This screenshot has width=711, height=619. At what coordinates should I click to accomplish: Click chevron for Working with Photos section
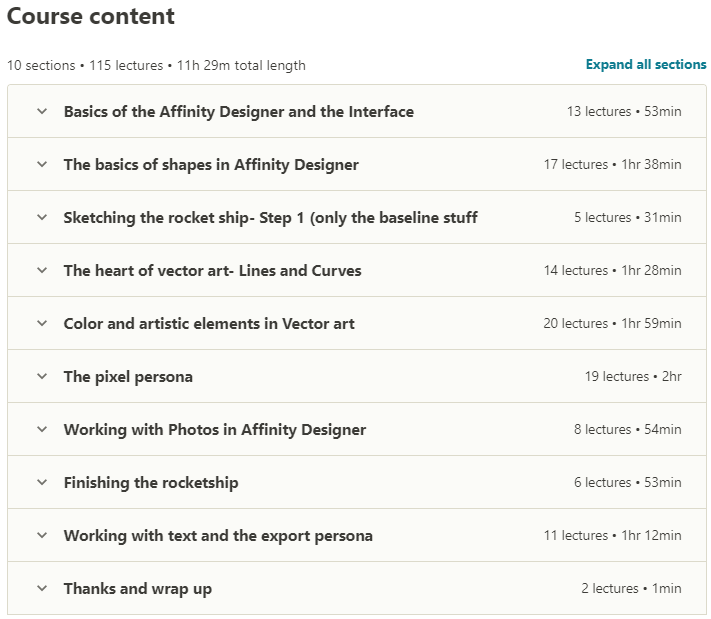(42, 429)
